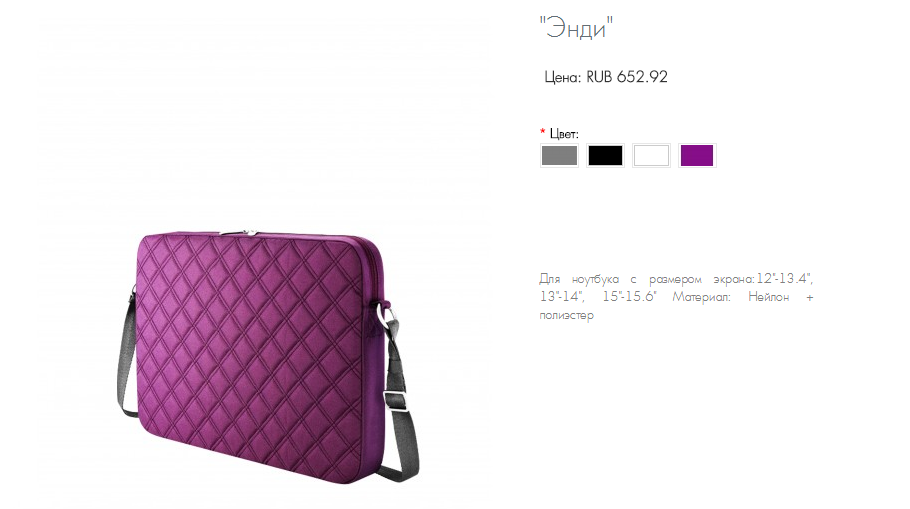
Task: Click the 15"-15.6" screen size text
Action: 629,297
